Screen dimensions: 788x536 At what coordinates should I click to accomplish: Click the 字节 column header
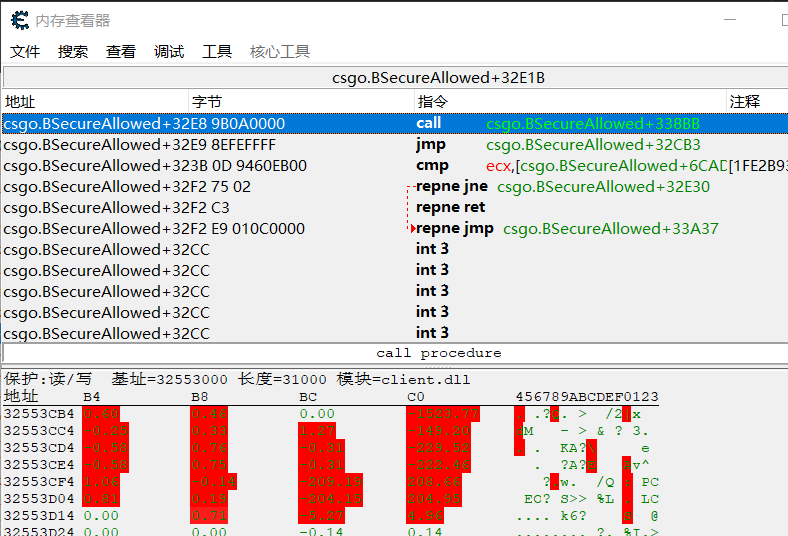click(302, 101)
